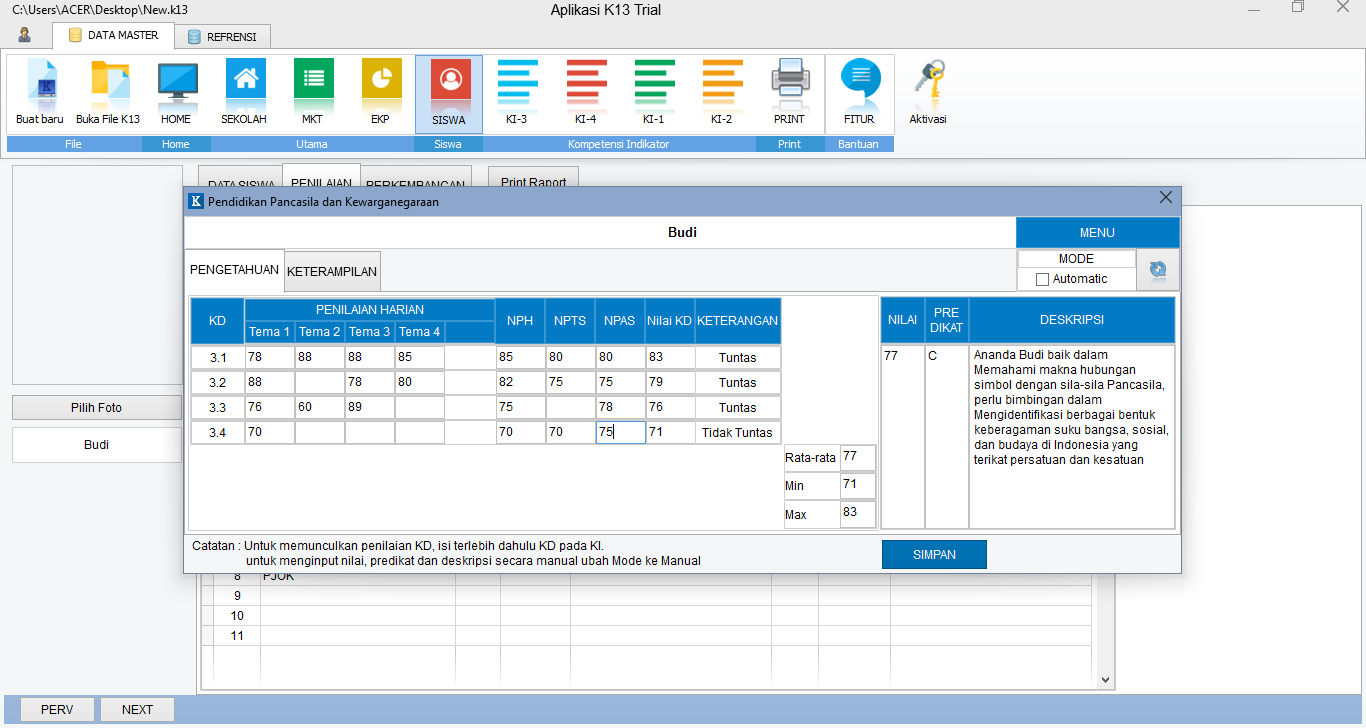Switch to the KETERAMPILAN tab

point(332,270)
